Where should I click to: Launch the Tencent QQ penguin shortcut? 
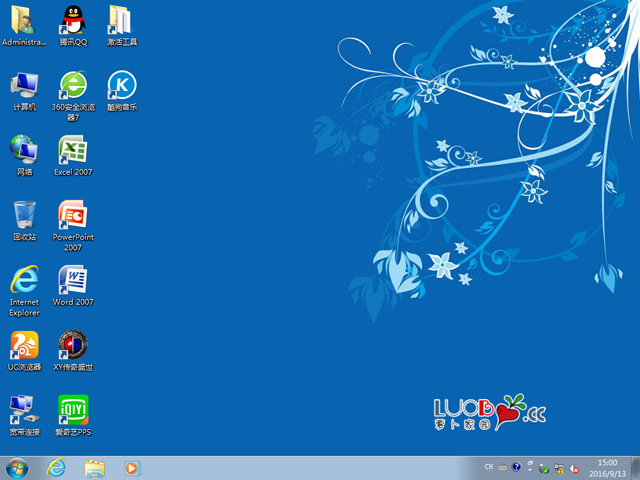[73, 25]
